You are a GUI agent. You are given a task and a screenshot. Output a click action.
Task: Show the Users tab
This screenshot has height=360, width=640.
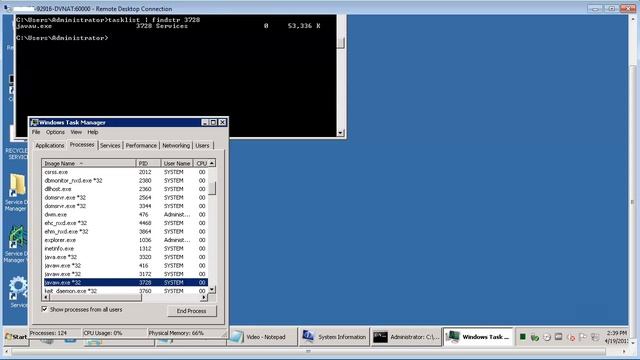pos(202,146)
